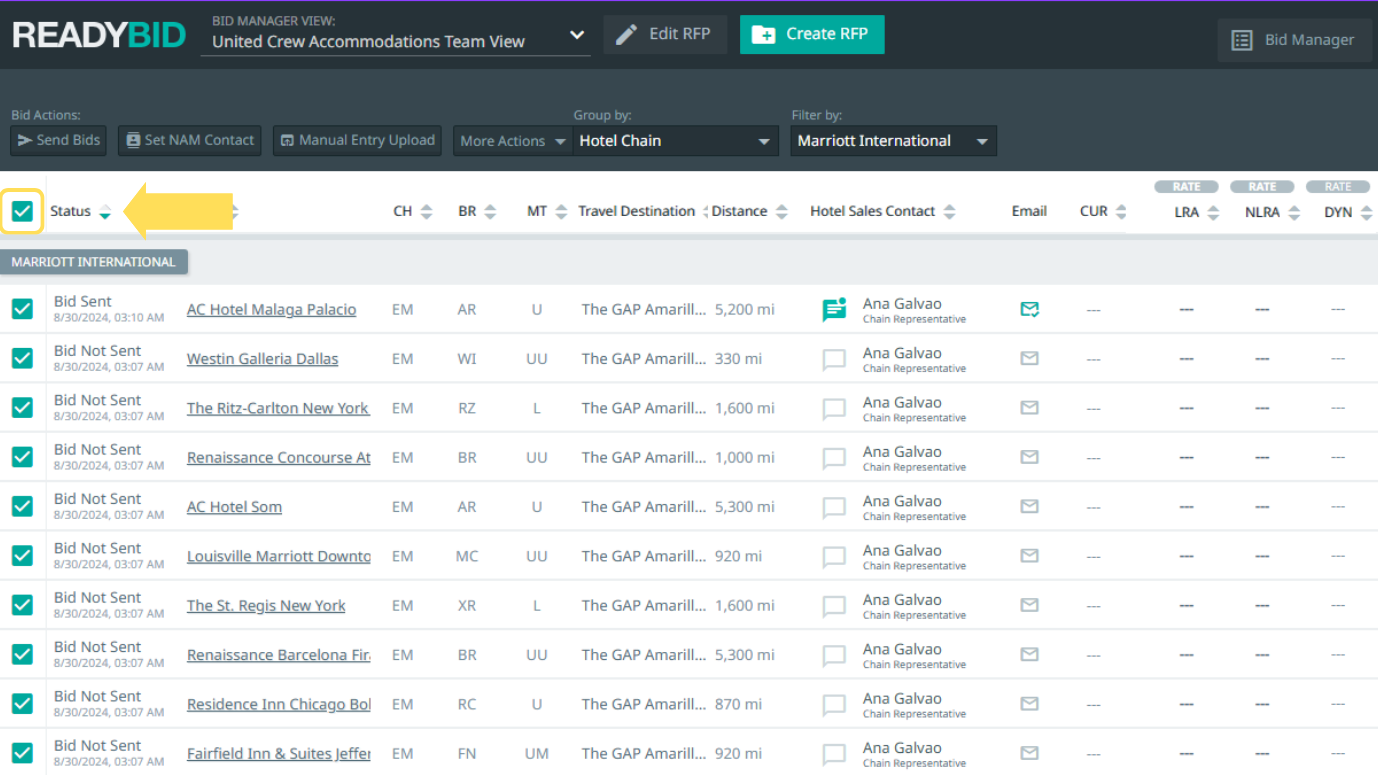Open Bid Manager View team dropdown
The height and width of the screenshot is (775, 1378).
click(x=396, y=41)
